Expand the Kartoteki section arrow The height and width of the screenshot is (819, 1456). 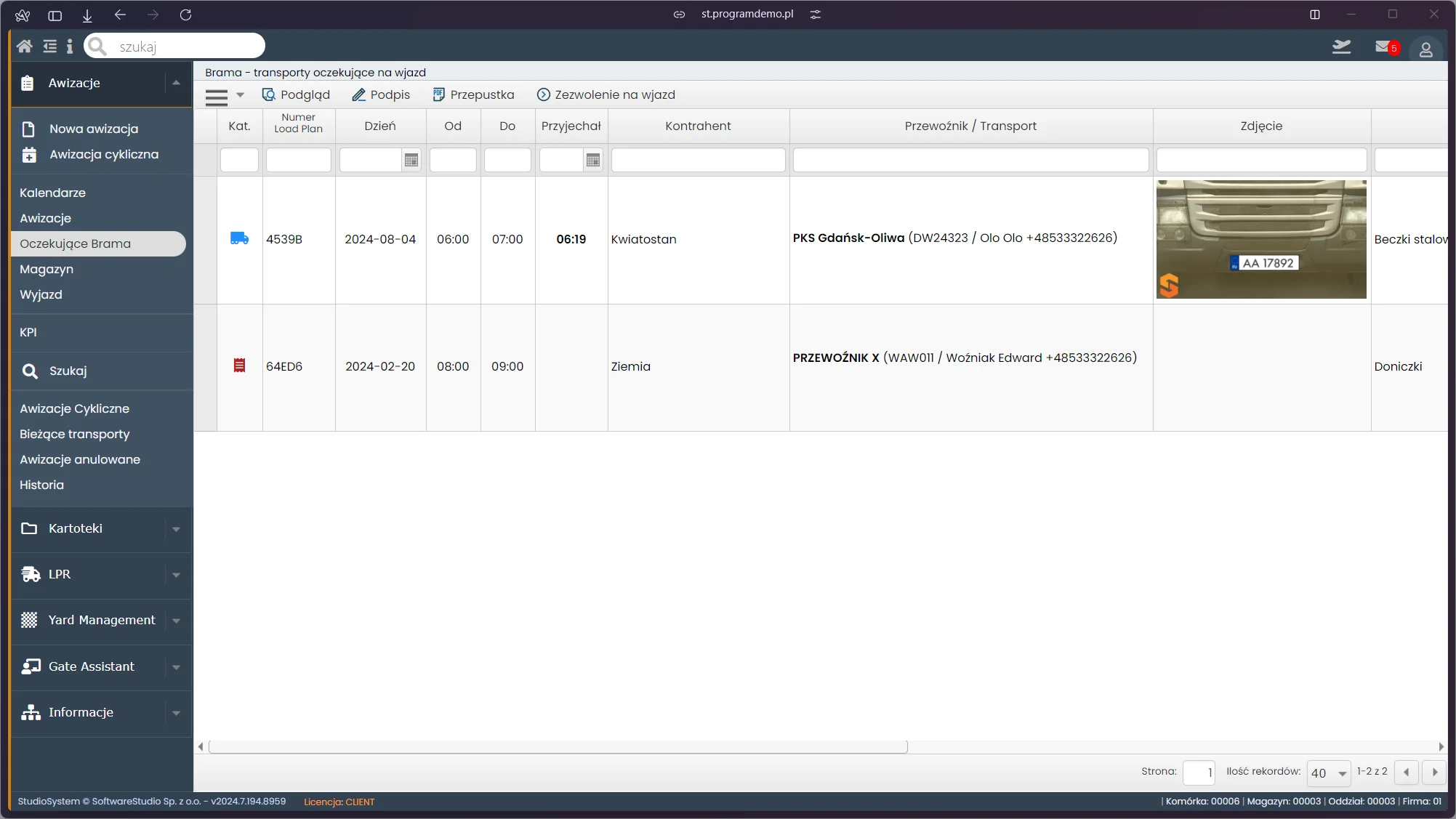(x=176, y=529)
